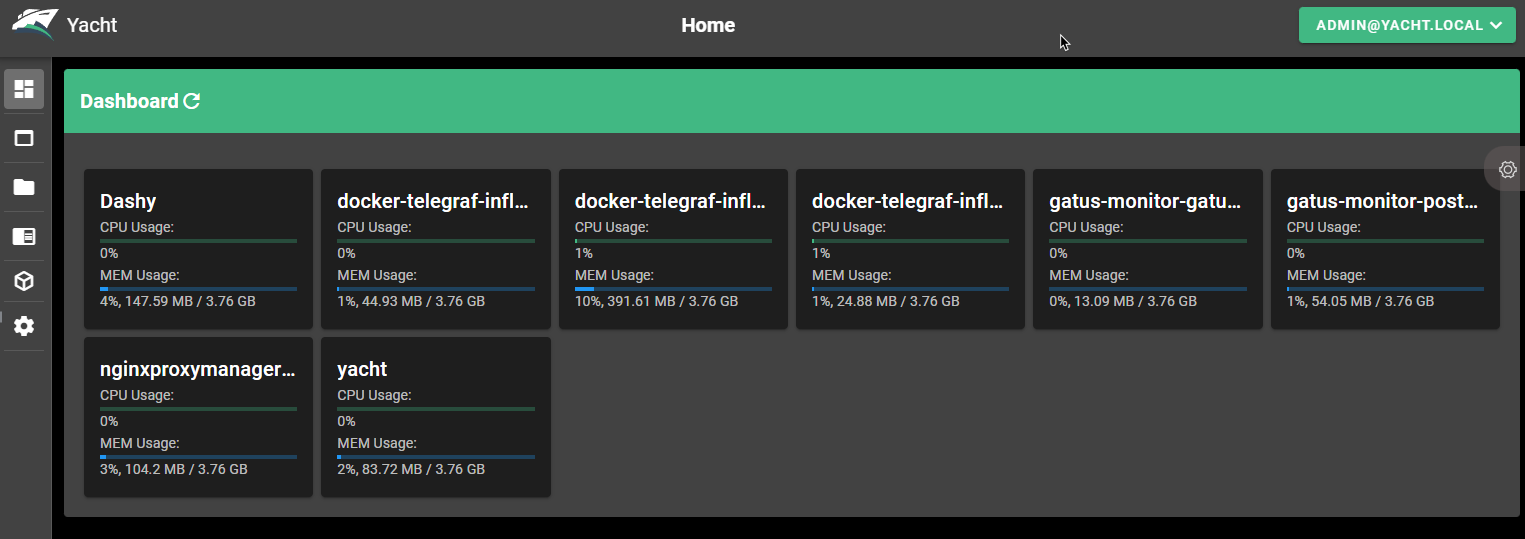Open the Dashboard sidebar icon

pyautogui.click(x=24, y=89)
